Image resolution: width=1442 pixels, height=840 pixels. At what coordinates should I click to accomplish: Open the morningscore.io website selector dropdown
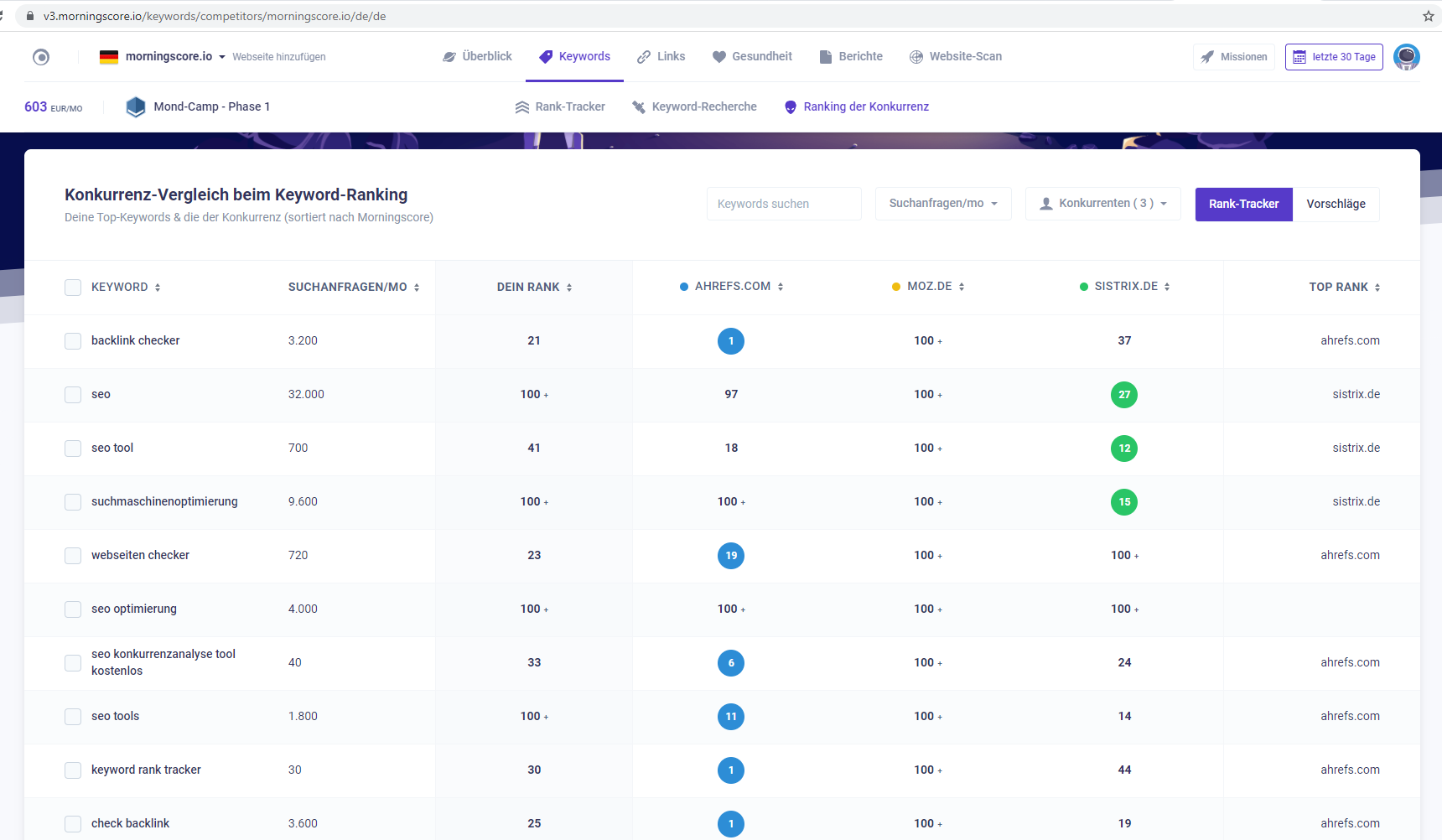222,57
